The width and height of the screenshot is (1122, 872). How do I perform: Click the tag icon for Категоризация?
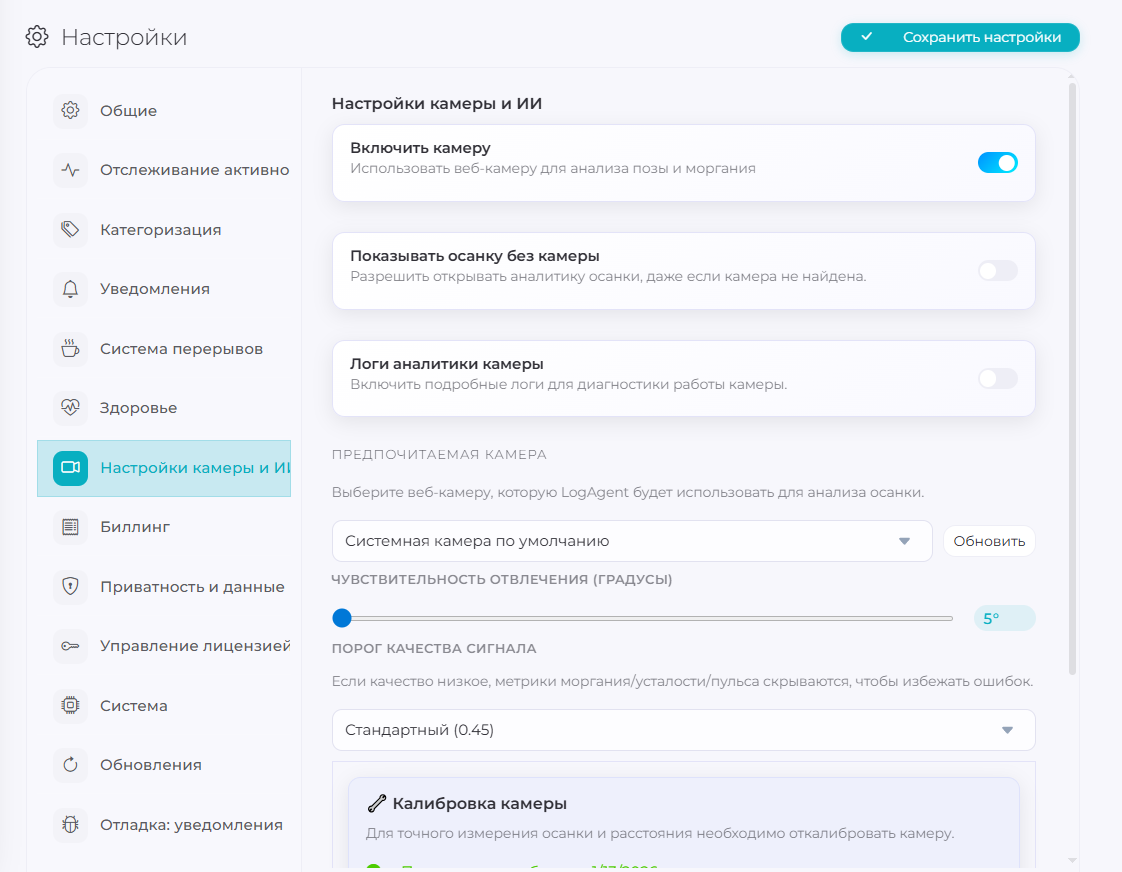click(x=70, y=230)
